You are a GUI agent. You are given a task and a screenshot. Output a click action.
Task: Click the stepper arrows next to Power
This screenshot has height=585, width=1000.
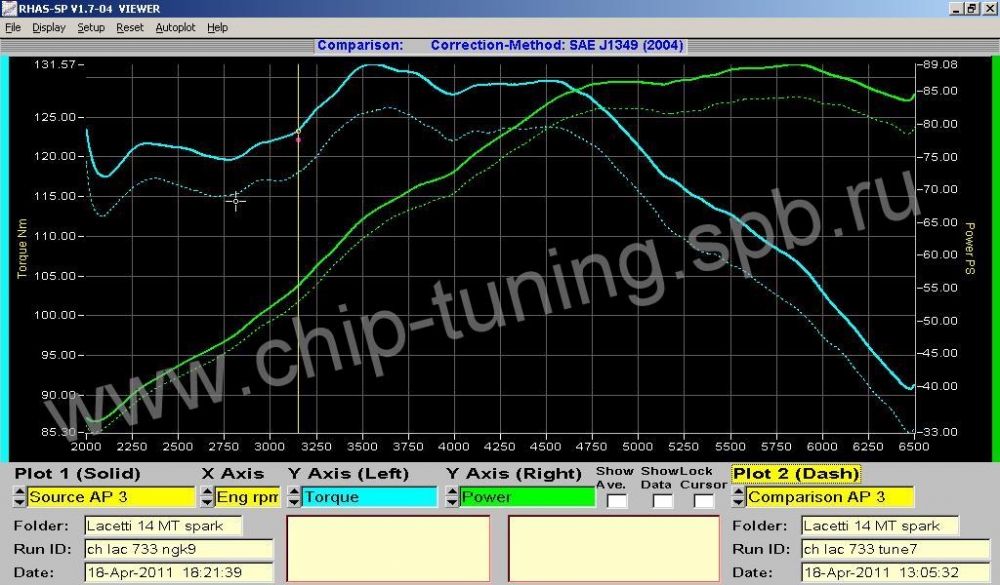click(451, 496)
